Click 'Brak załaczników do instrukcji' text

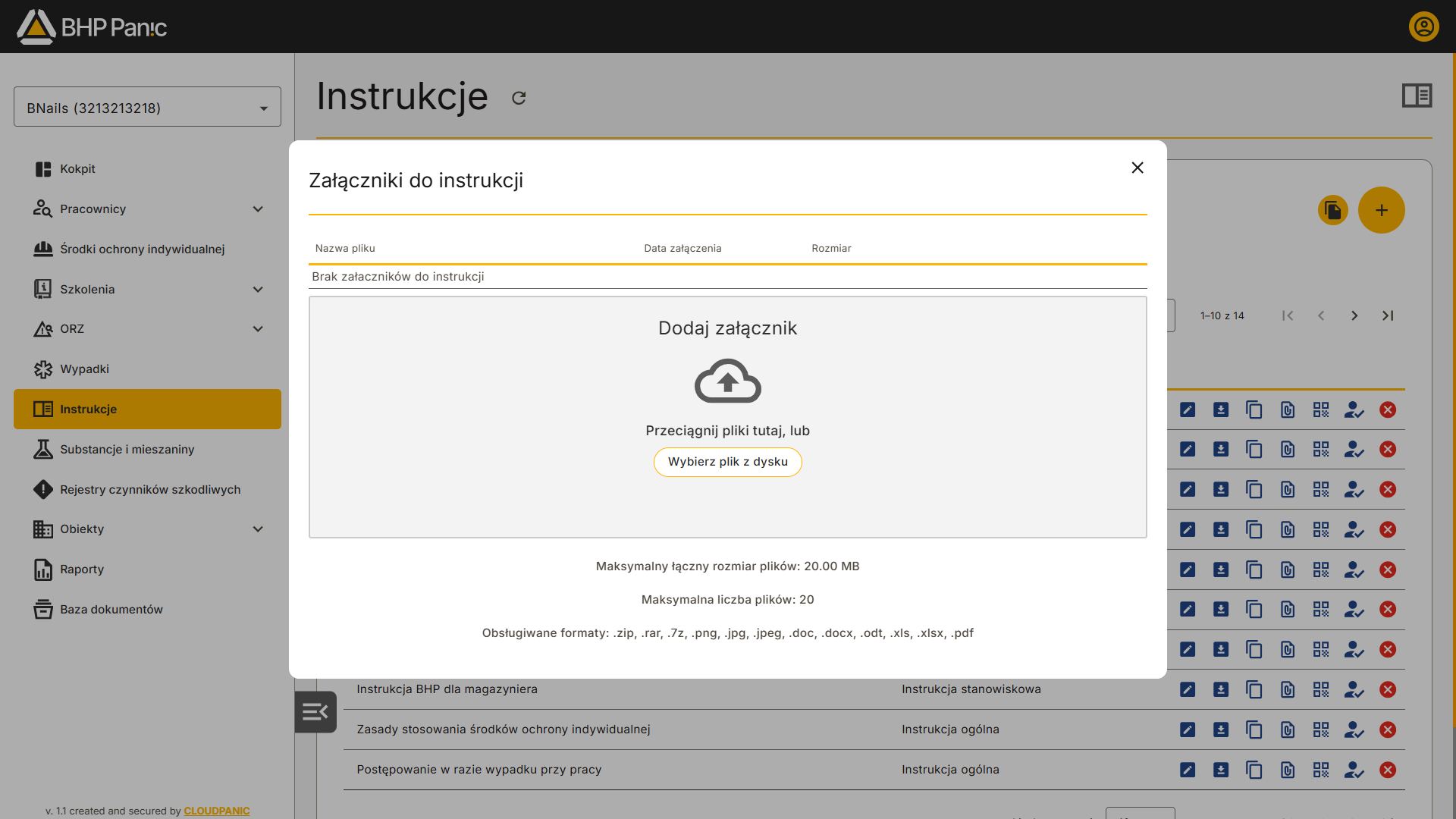(398, 277)
